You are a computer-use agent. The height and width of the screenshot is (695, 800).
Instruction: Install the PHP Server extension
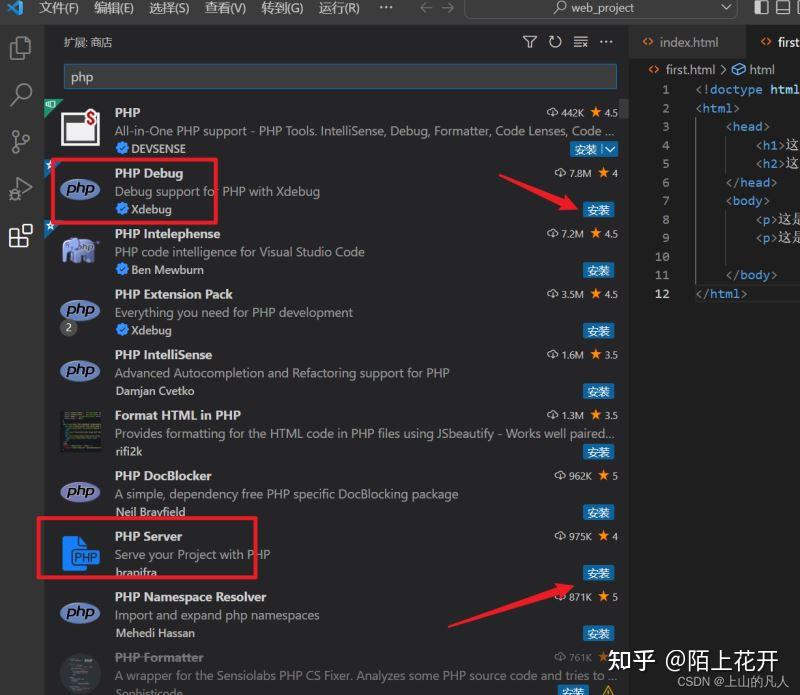(598, 573)
